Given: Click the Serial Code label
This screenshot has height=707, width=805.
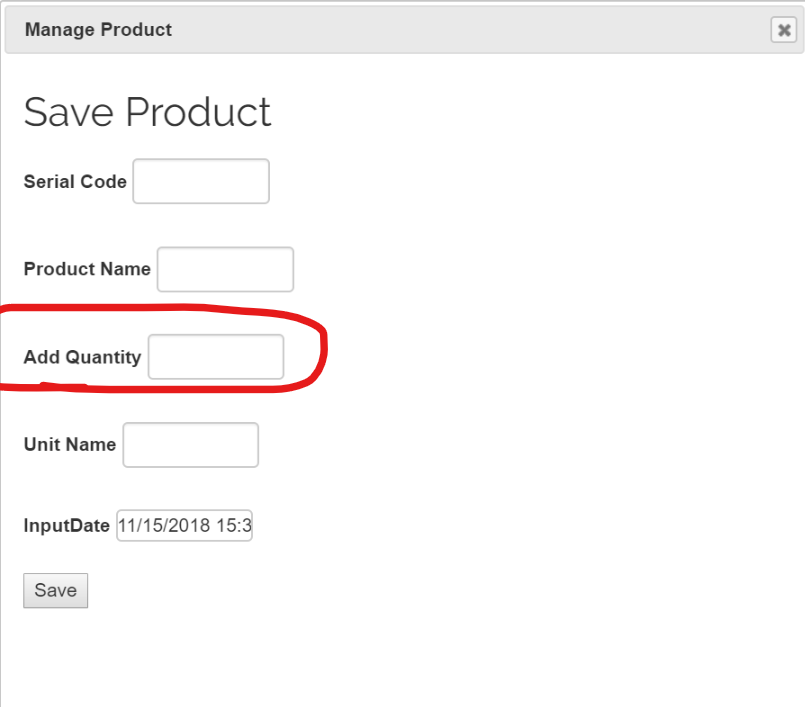Looking at the screenshot, I should click(x=75, y=182).
